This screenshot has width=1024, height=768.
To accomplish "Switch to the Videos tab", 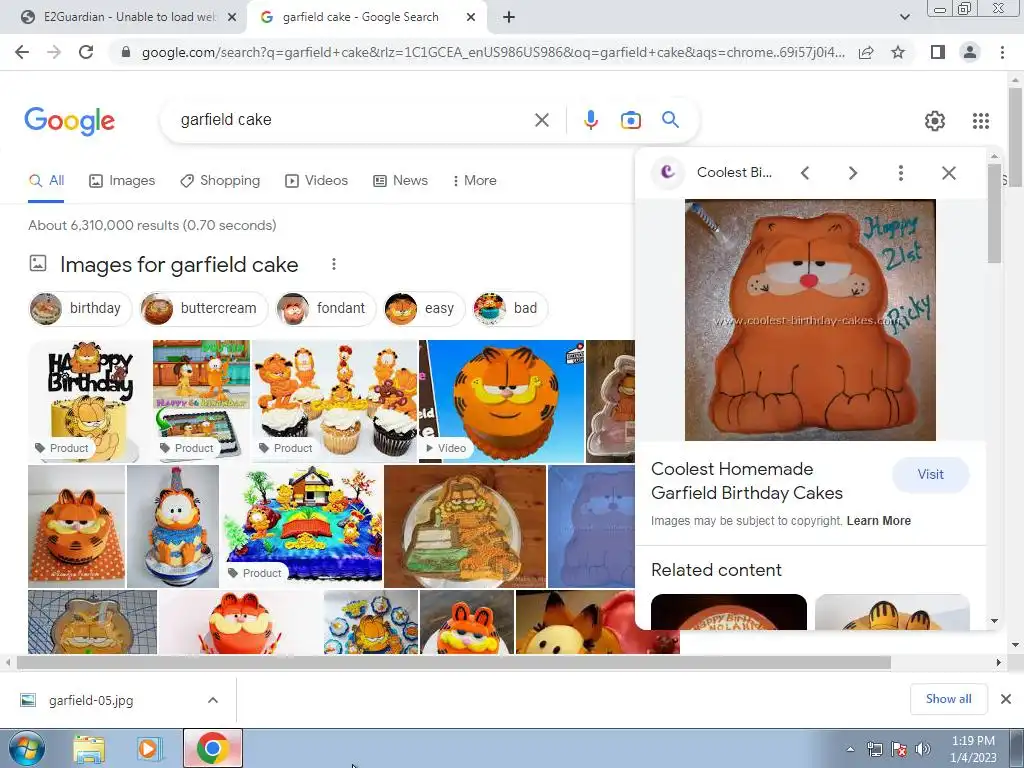I will [317, 180].
